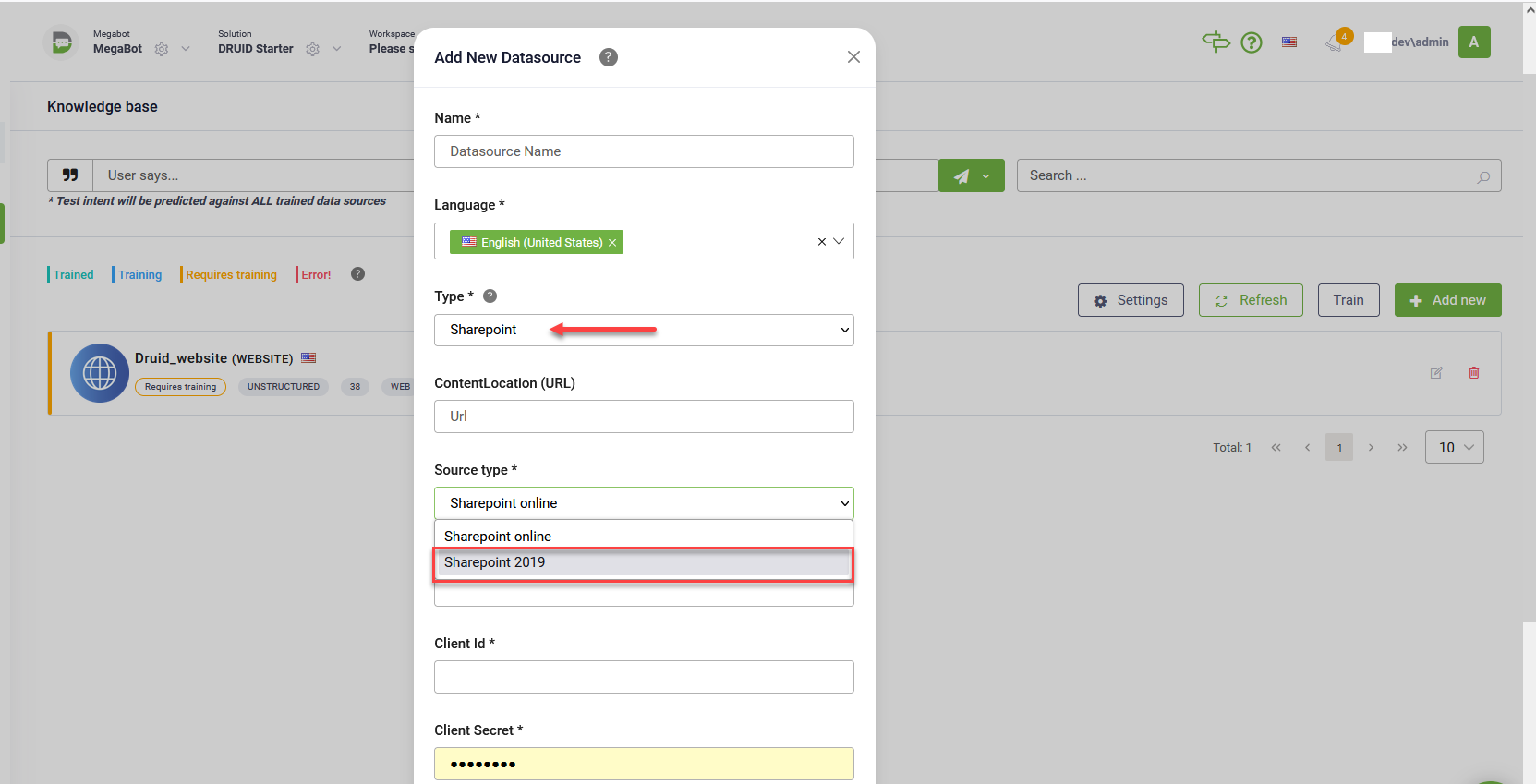Edit the Druid_website datasource
This screenshot has height=784, width=1536.
(x=1436, y=373)
